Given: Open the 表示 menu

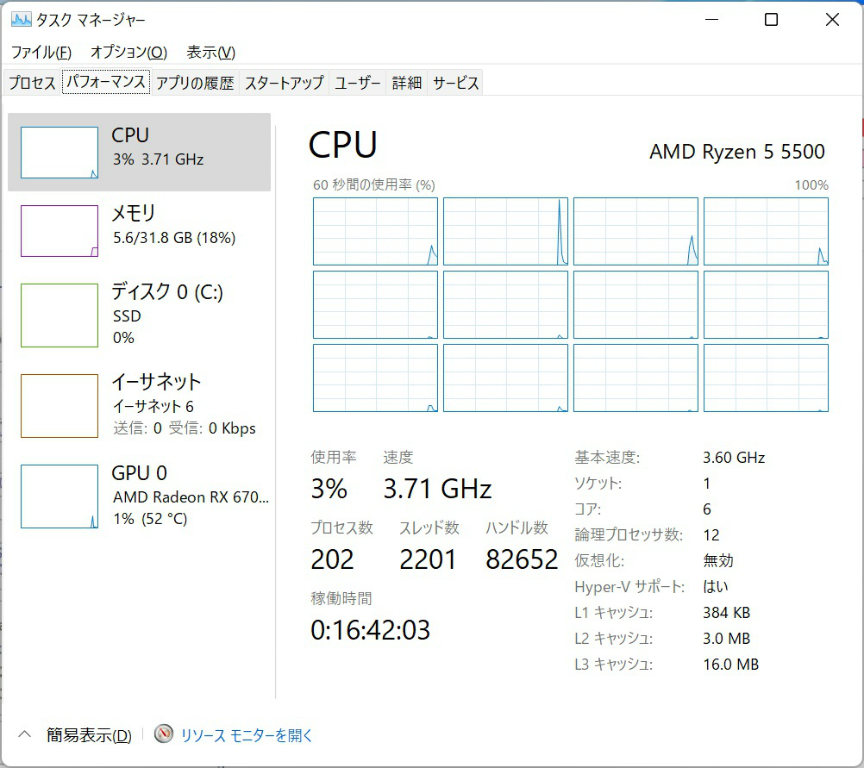Looking at the screenshot, I should pos(211,52).
